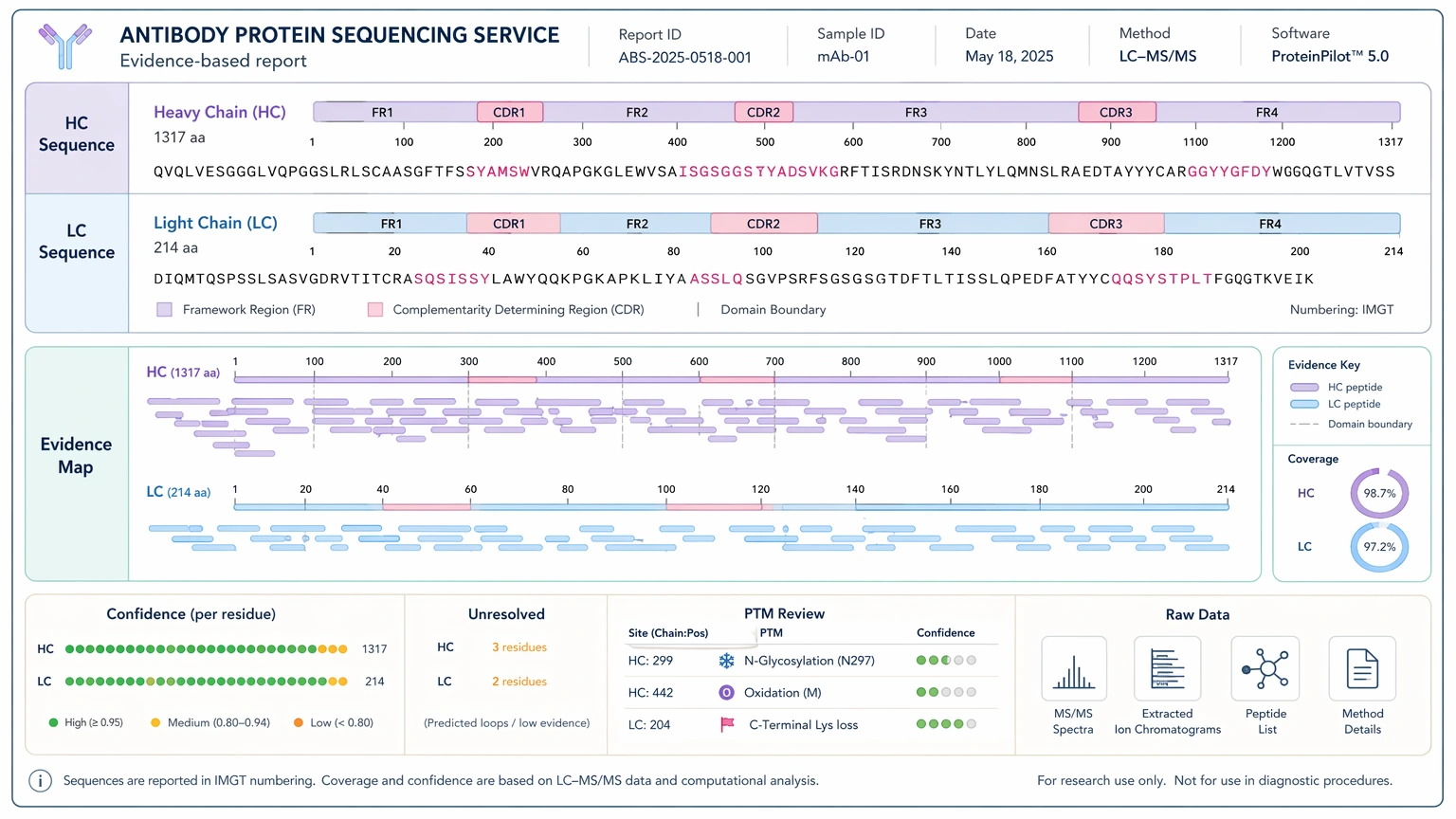Click the N-Glycosylation snowflake icon

726,661
